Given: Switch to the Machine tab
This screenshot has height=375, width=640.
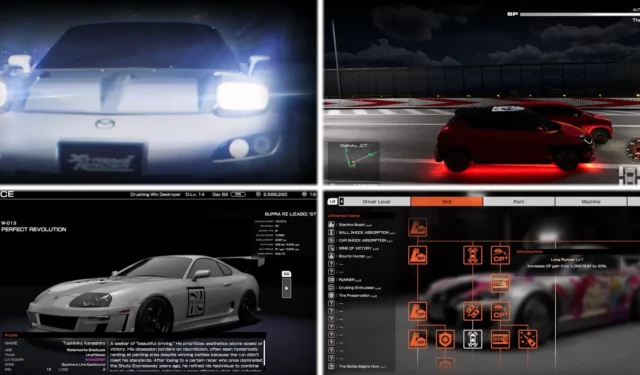Looking at the screenshot, I should click(x=591, y=202).
